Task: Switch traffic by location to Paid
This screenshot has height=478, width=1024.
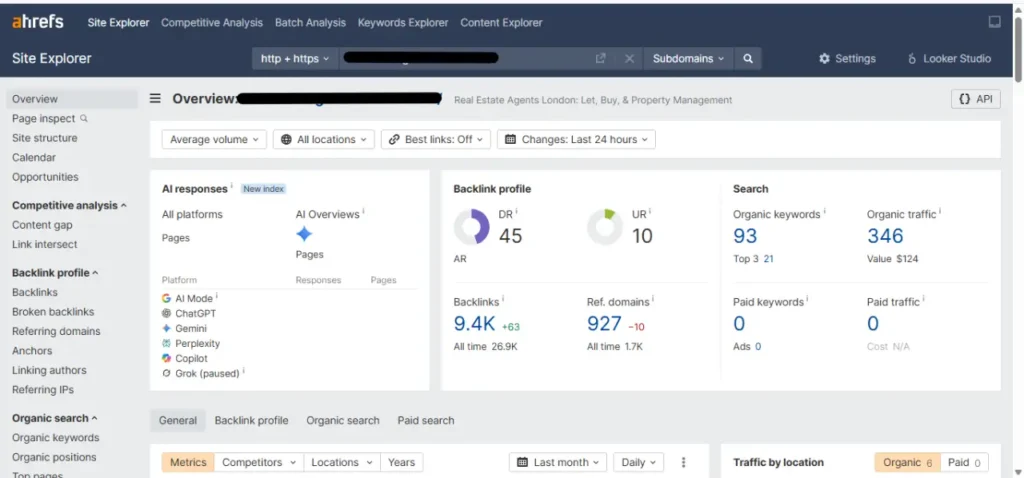Action: point(964,462)
